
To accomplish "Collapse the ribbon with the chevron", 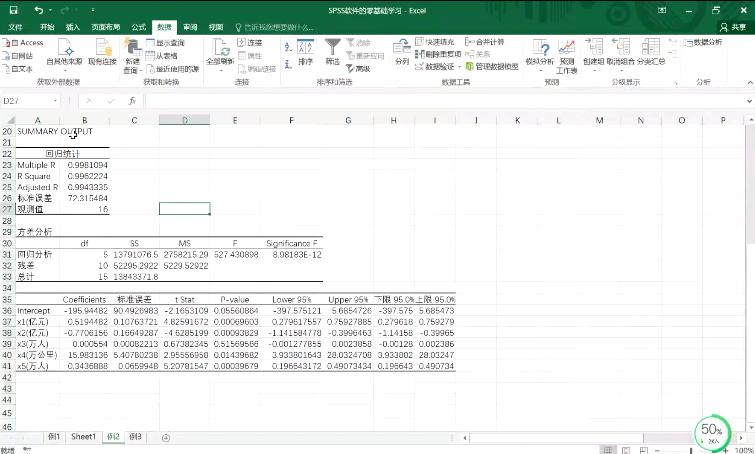I will (x=749, y=83).
